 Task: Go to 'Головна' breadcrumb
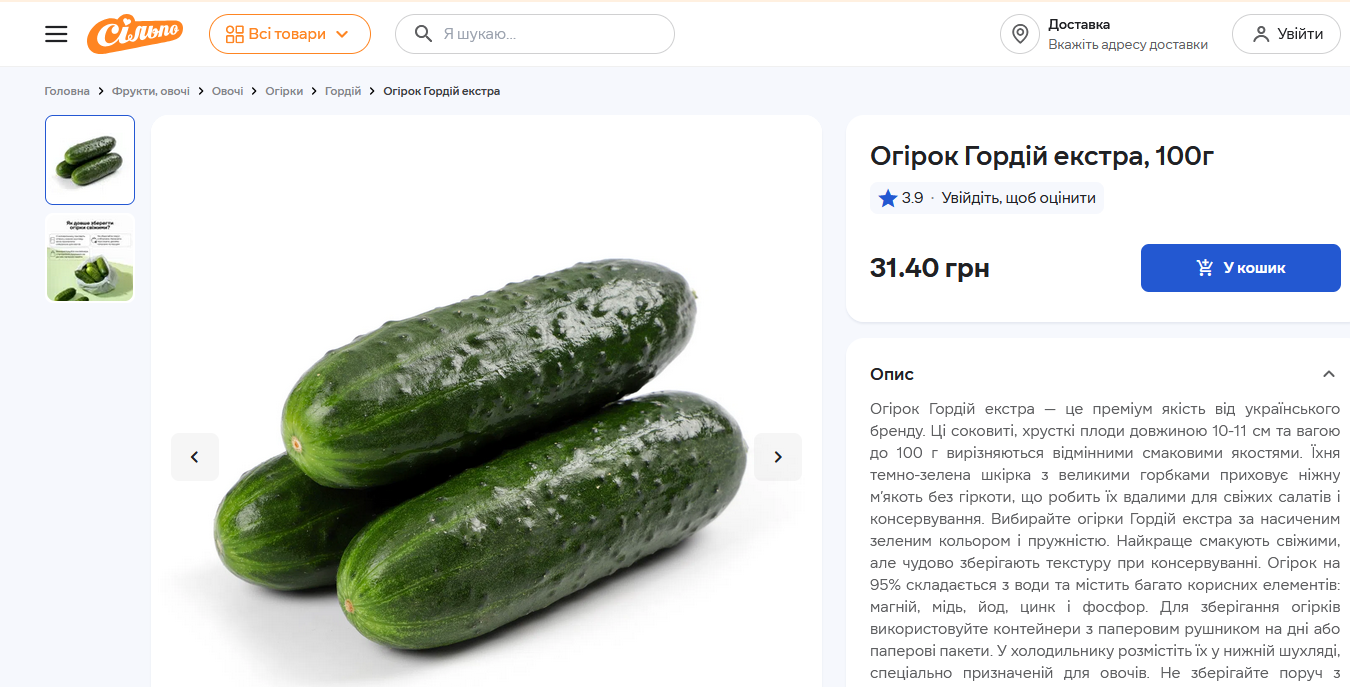(67, 91)
